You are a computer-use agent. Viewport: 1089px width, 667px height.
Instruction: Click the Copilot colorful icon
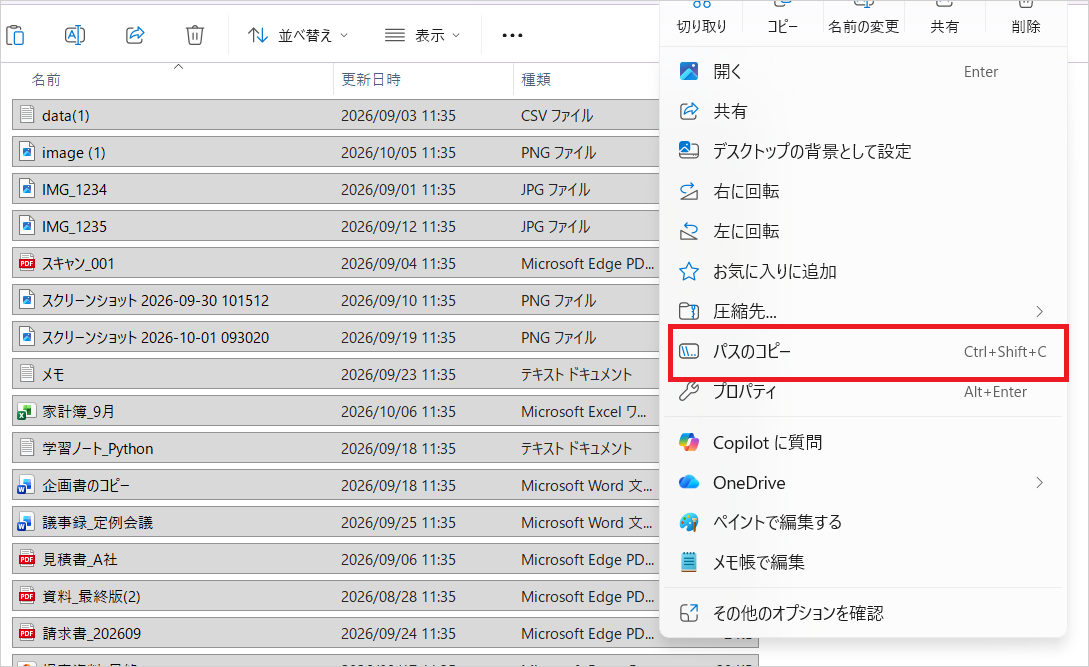pyautogui.click(x=689, y=442)
